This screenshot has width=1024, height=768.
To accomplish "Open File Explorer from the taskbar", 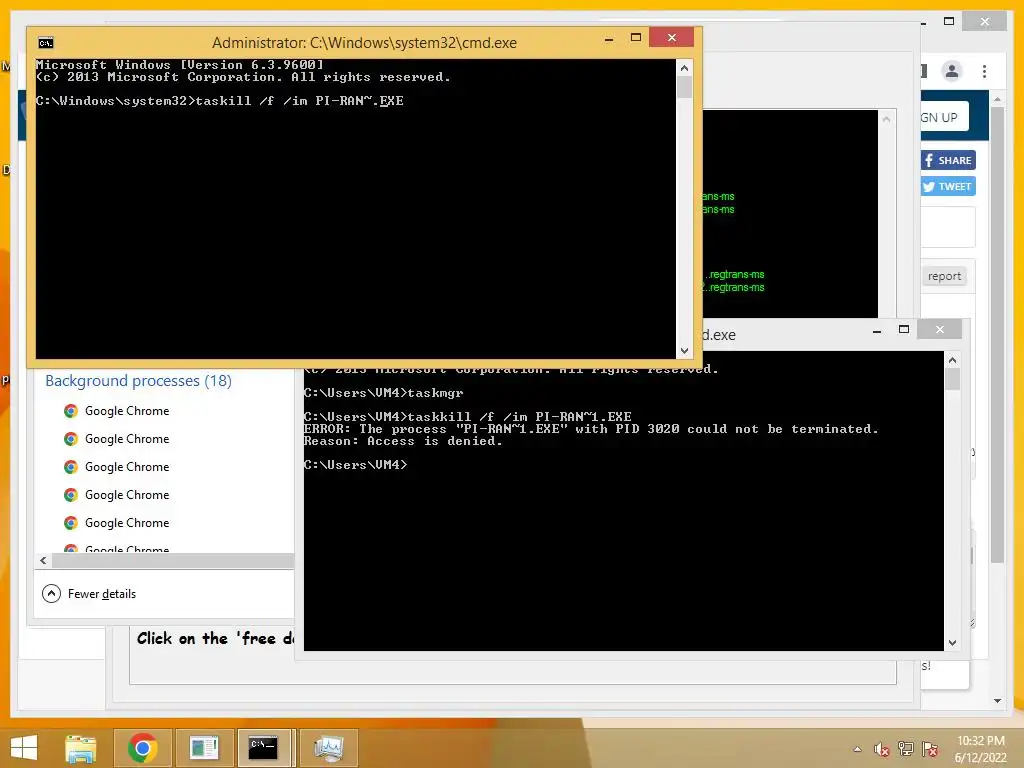I will (x=80, y=748).
